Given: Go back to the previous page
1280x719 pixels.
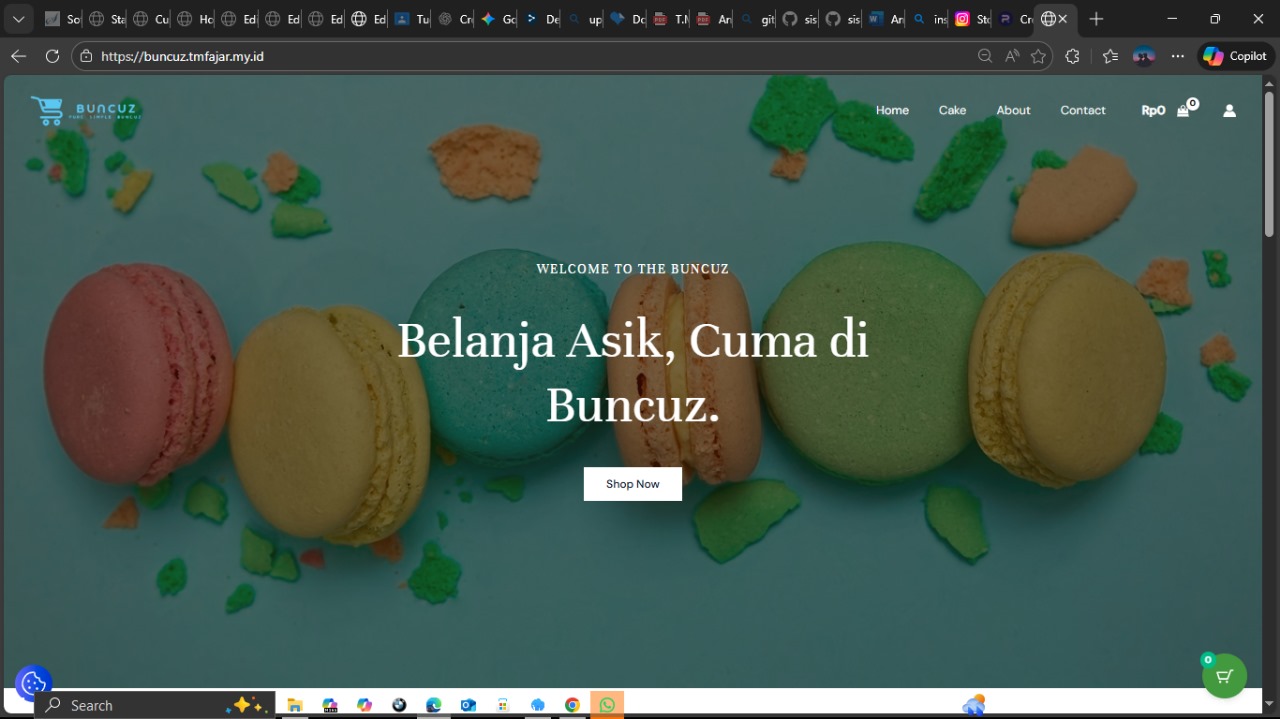Looking at the screenshot, I should tap(18, 56).
